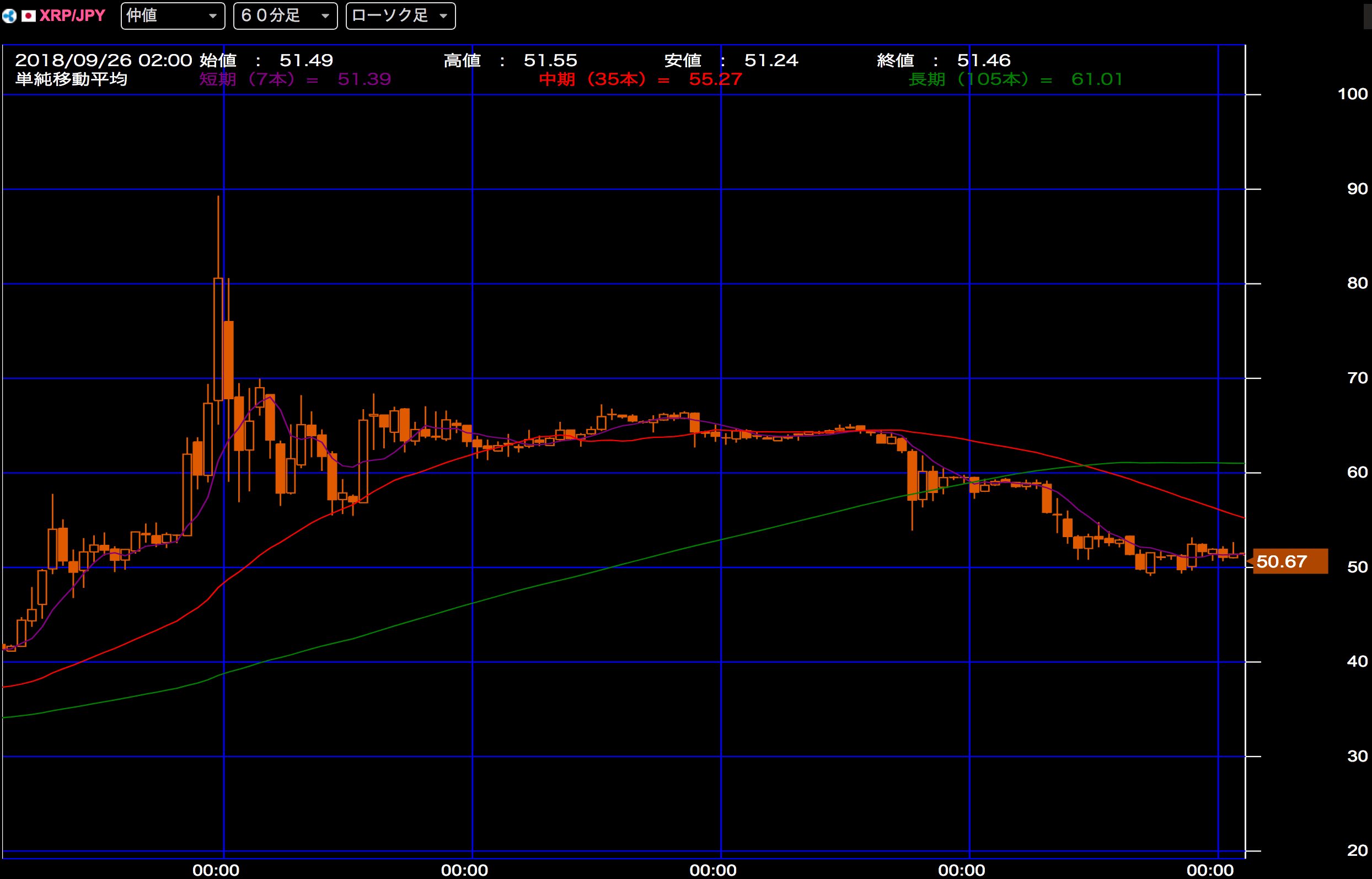
Task: Click the 高値 : 51.55 high value
Action: 510,60
